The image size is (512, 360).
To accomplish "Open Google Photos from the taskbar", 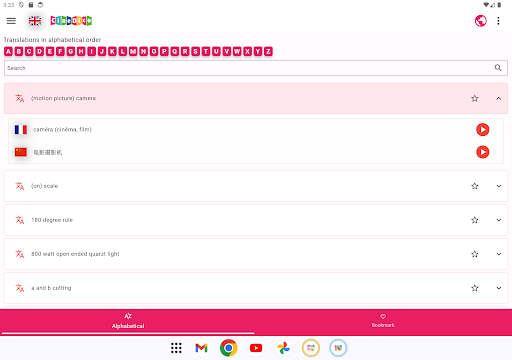I will pyautogui.click(x=283, y=348).
